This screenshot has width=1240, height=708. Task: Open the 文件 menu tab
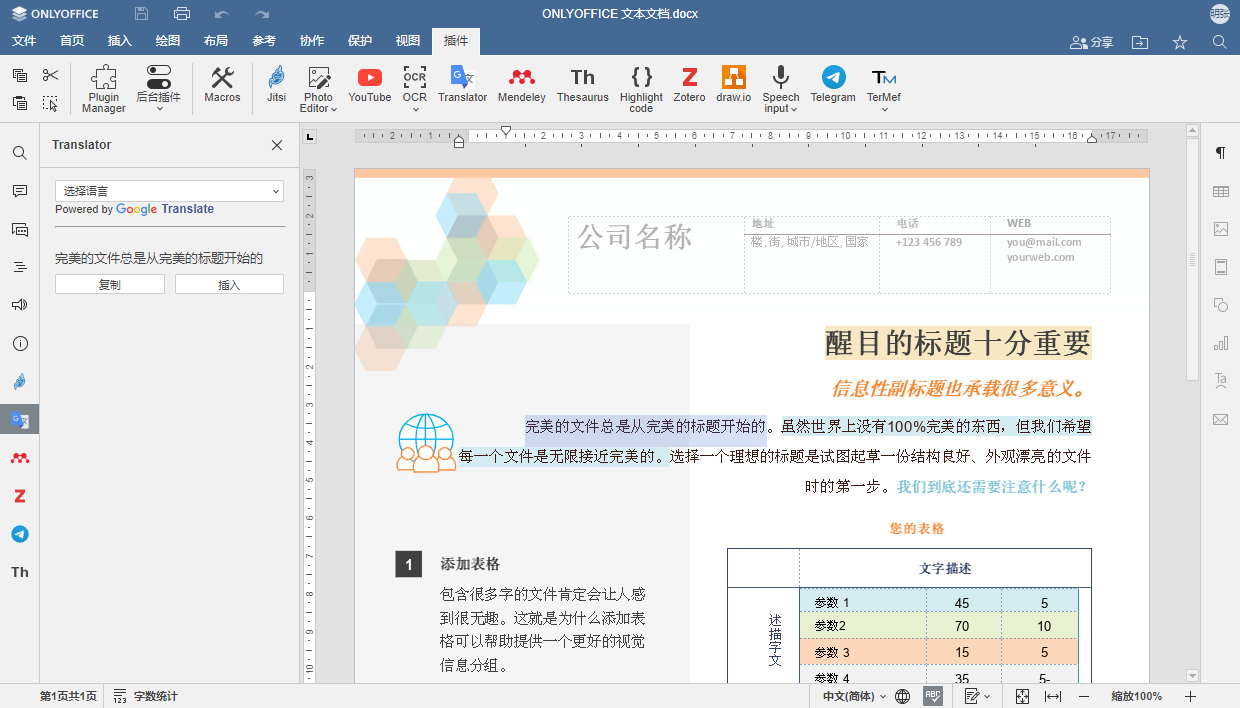click(x=23, y=41)
